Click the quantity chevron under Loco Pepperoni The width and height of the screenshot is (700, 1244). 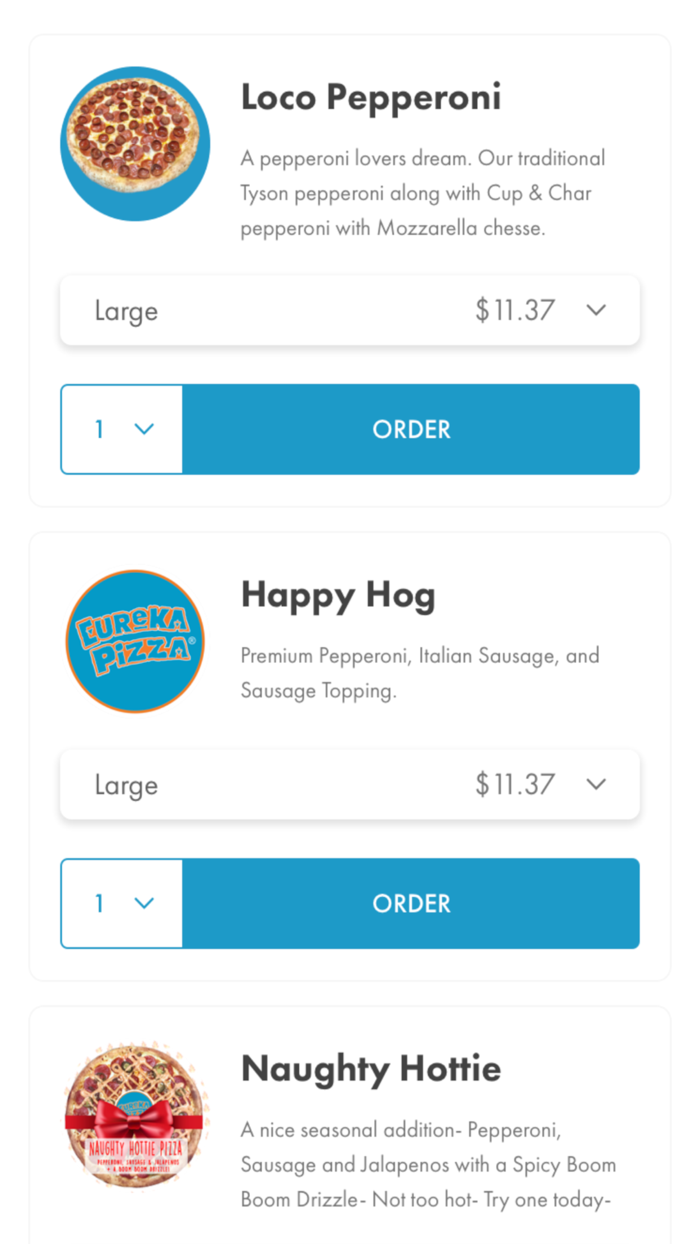146,429
